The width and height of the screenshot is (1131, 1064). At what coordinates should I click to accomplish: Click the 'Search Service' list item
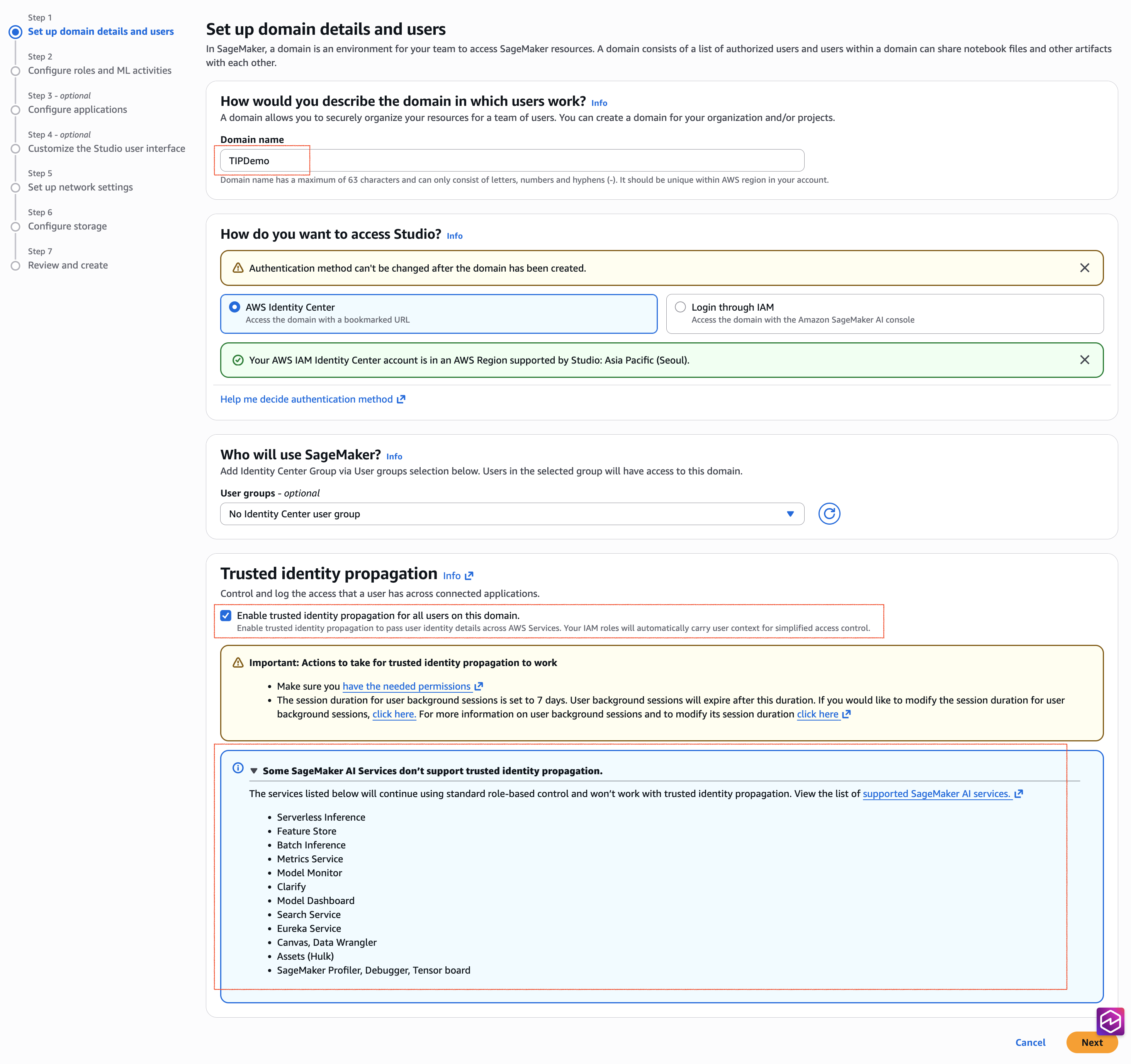(x=309, y=915)
